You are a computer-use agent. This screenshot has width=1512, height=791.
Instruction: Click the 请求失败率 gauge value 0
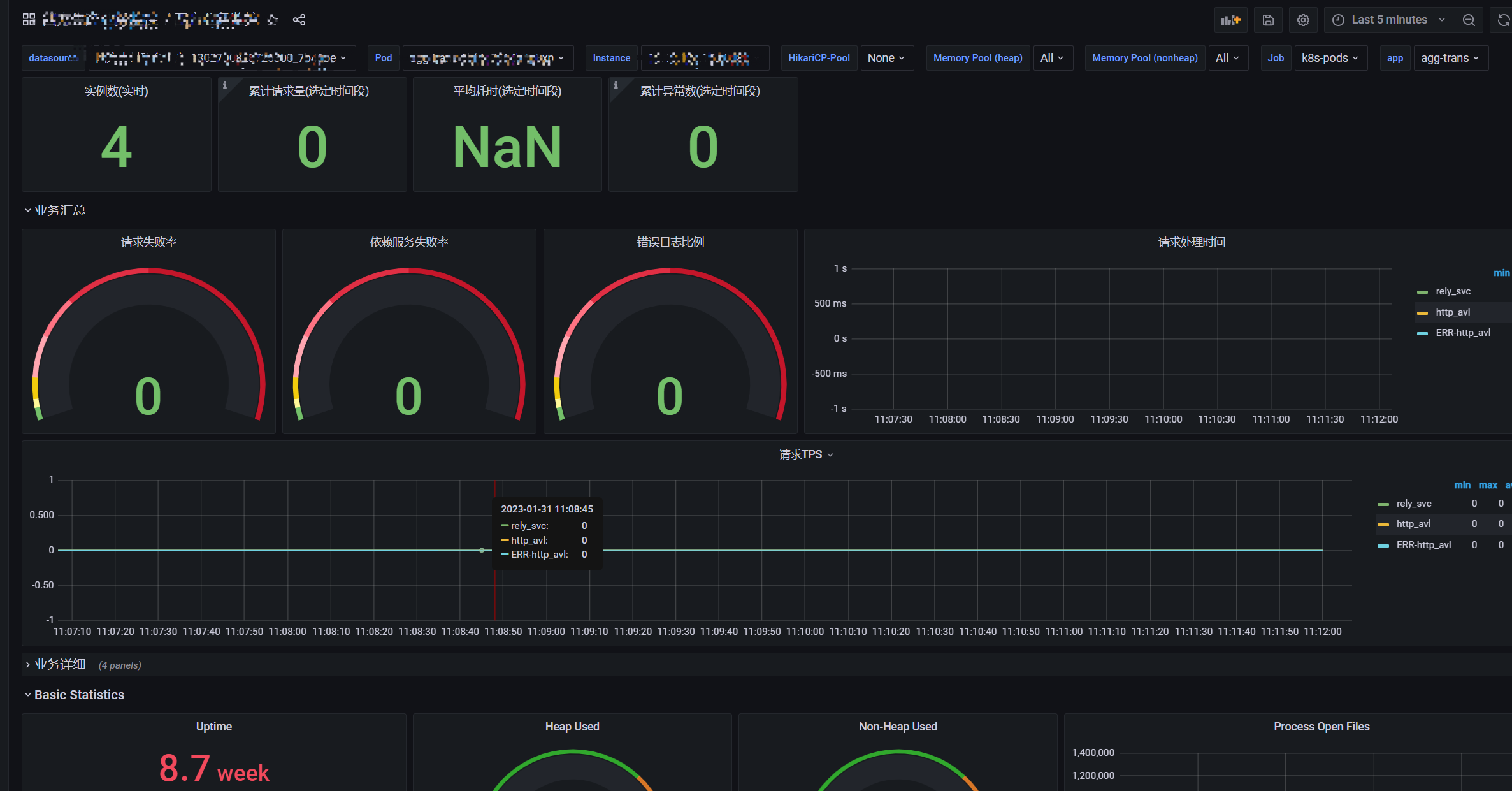coord(148,396)
